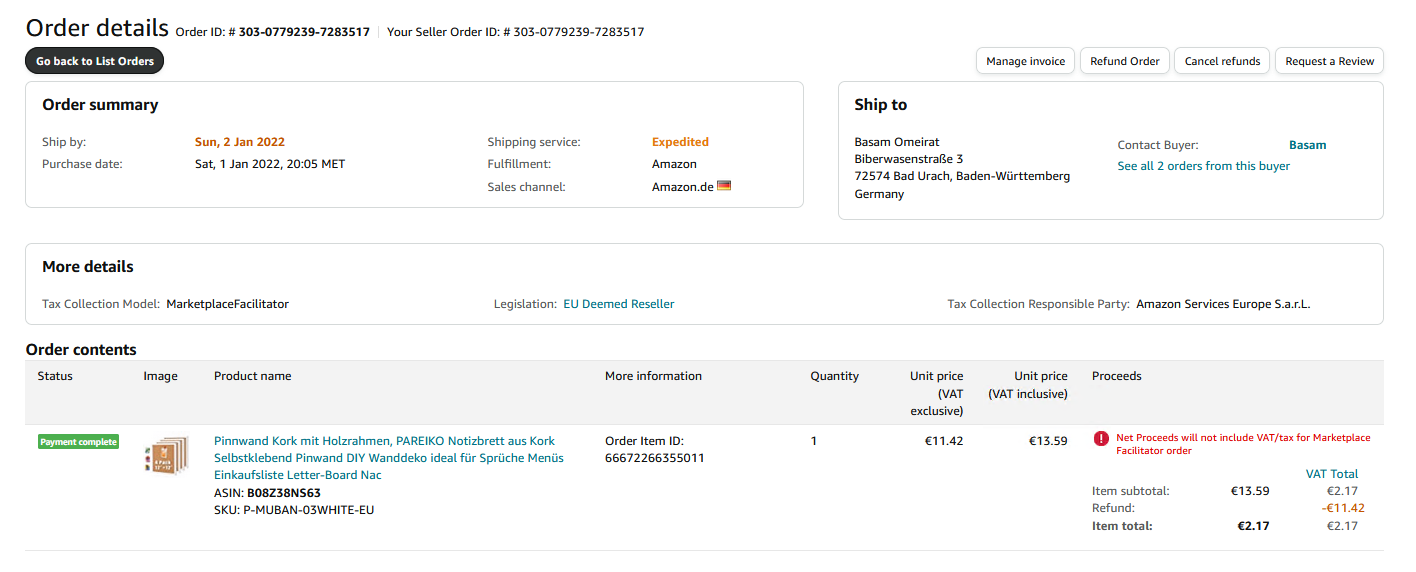Open the Manage invoice button
1416x572 pixels.
[x=1025, y=61]
